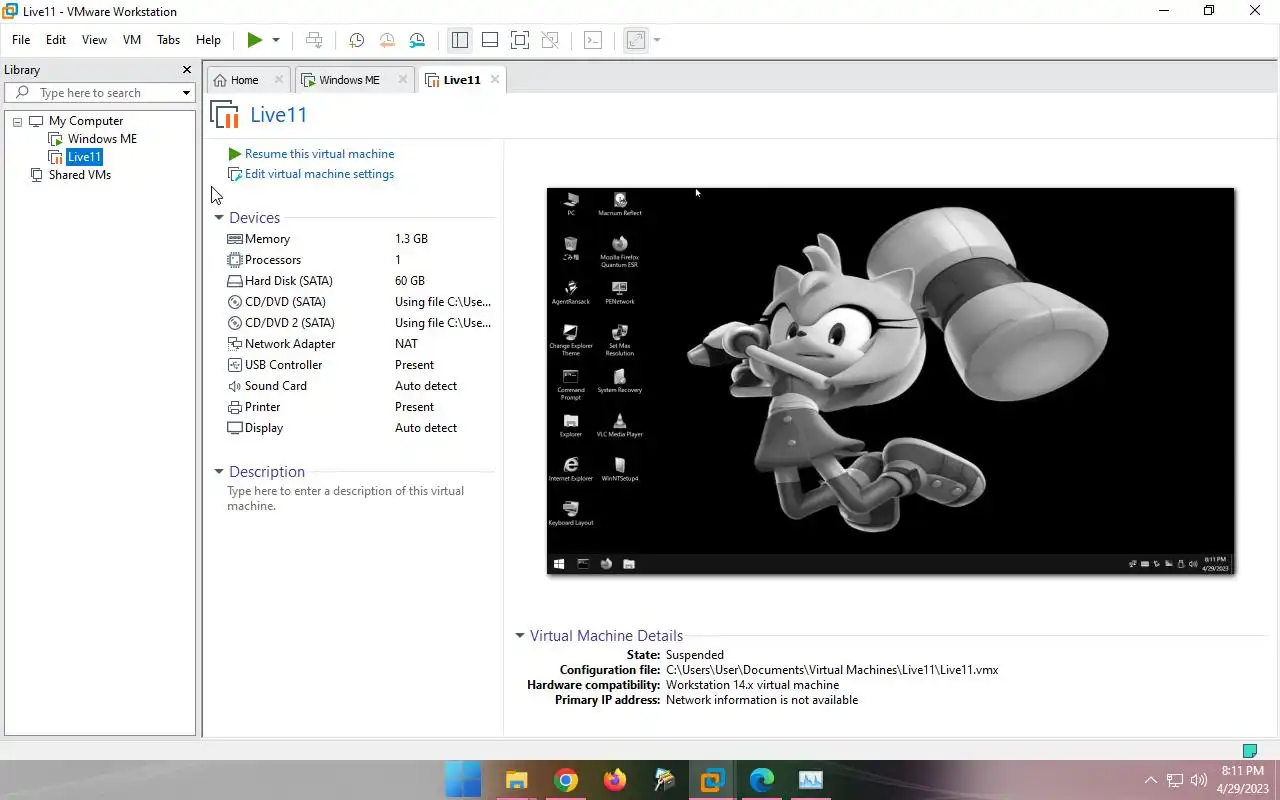This screenshot has height=800, width=1280.
Task: Click the revert to snapshot icon
Action: [387, 40]
